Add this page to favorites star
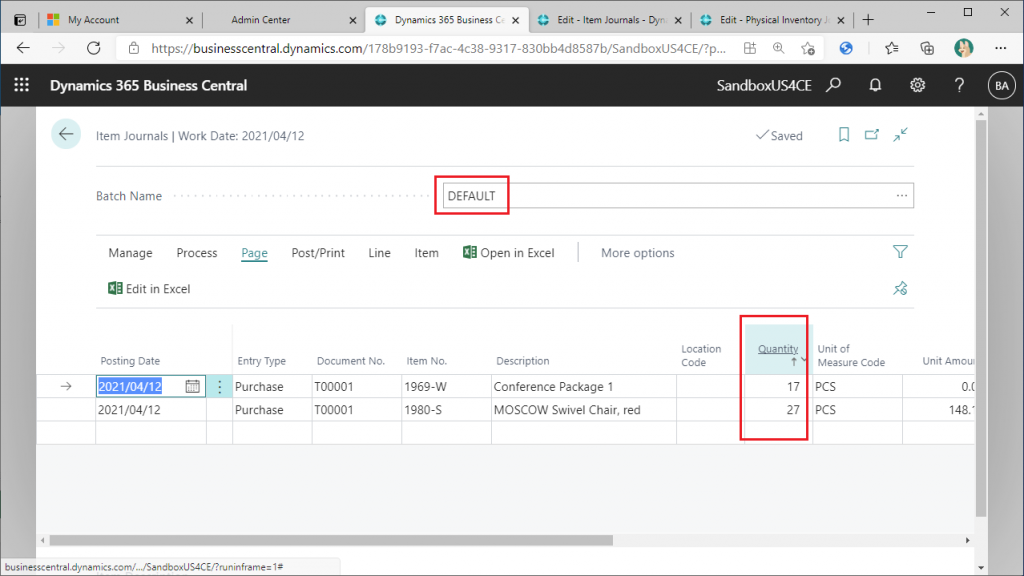 808,48
